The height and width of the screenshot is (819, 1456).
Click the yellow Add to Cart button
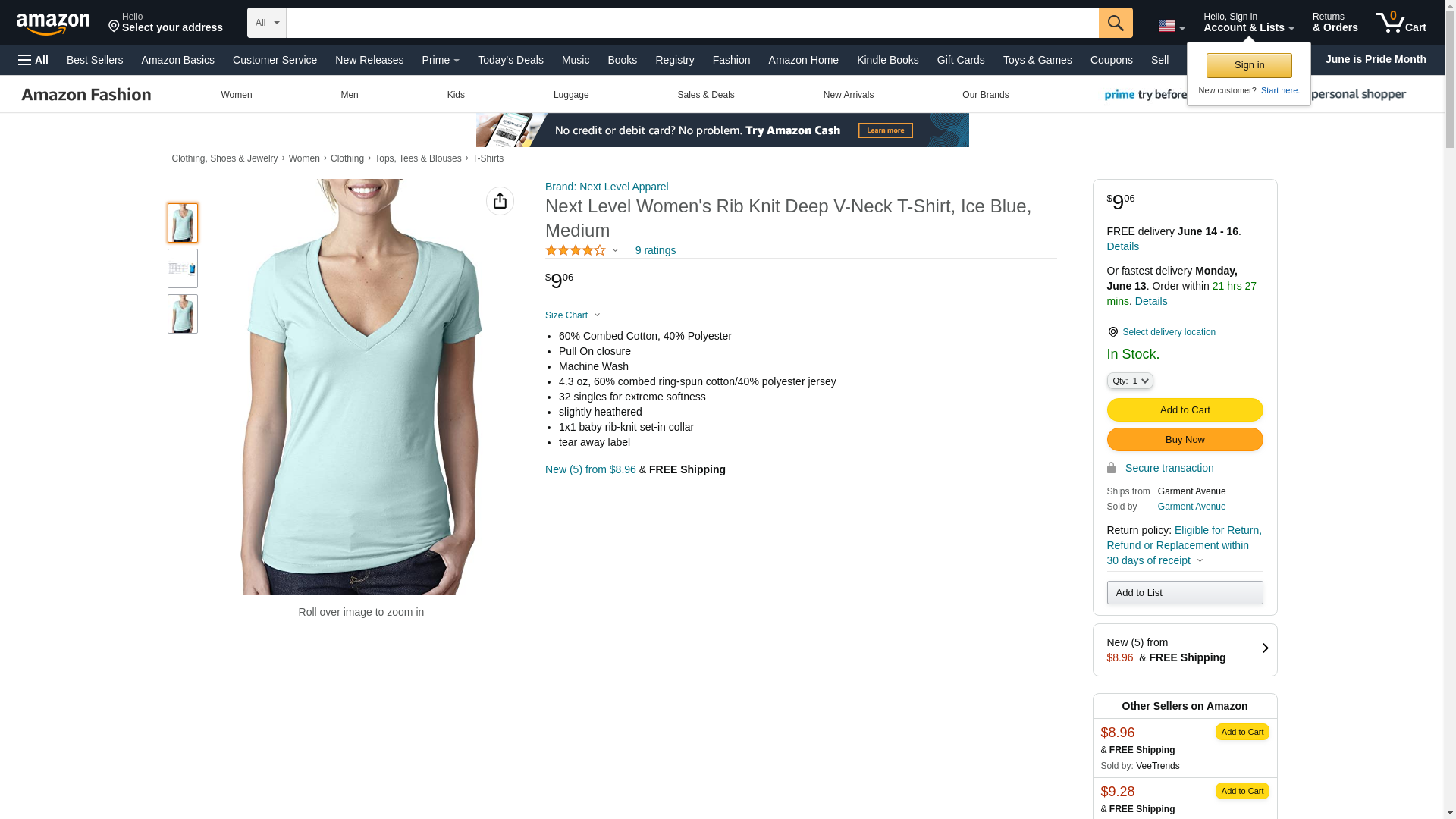[1185, 410]
